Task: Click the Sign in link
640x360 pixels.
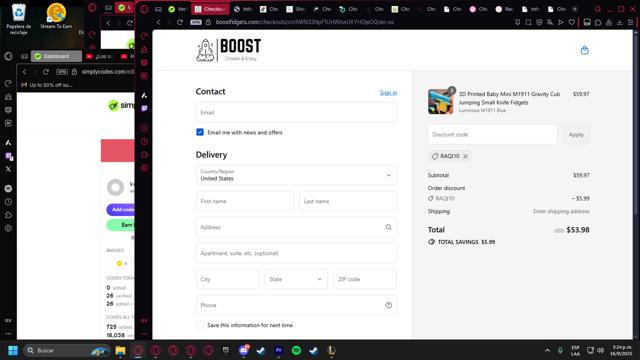Action: [388, 93]
